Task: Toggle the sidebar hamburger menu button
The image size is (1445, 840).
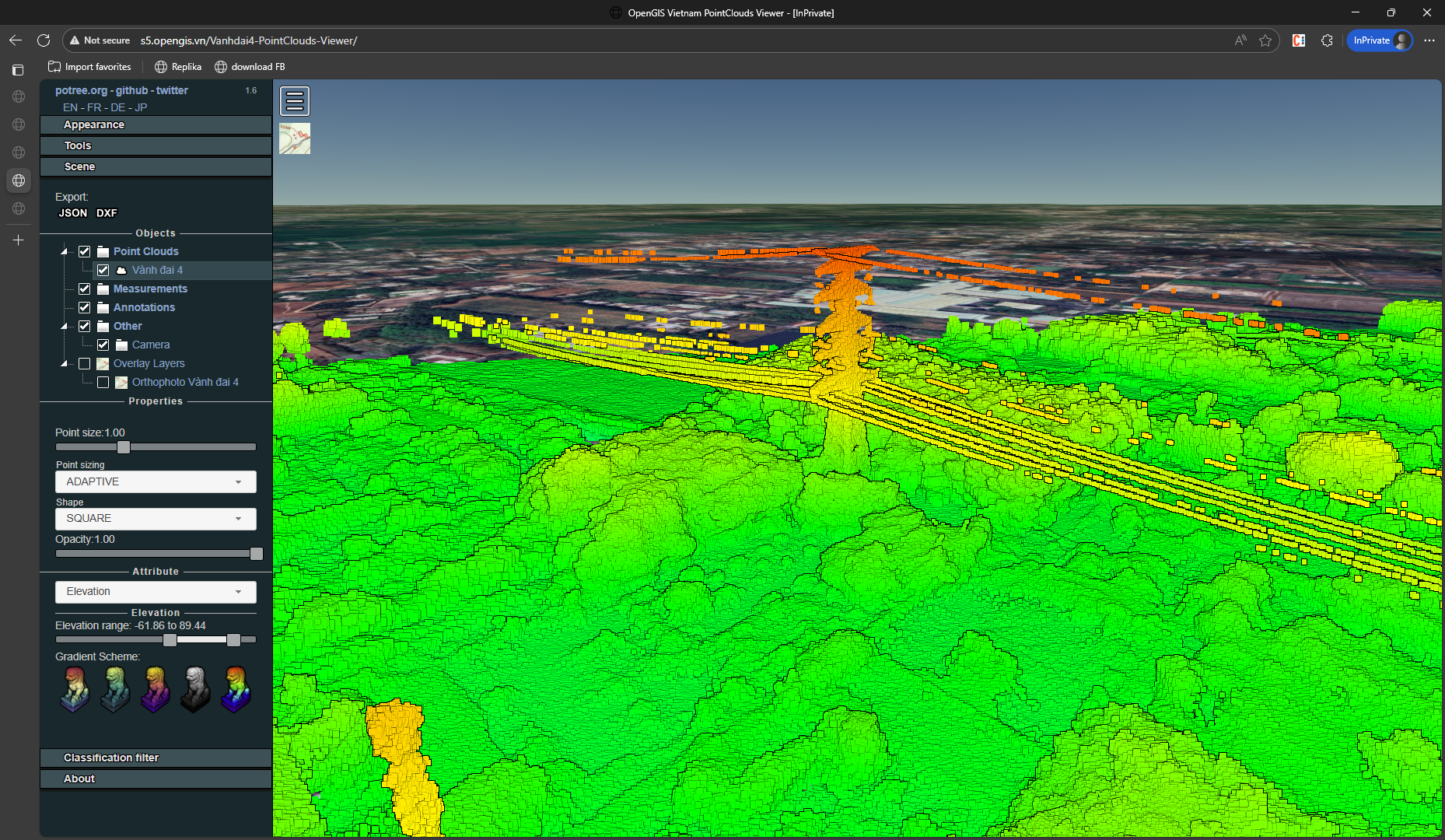Action: point(295,101)
